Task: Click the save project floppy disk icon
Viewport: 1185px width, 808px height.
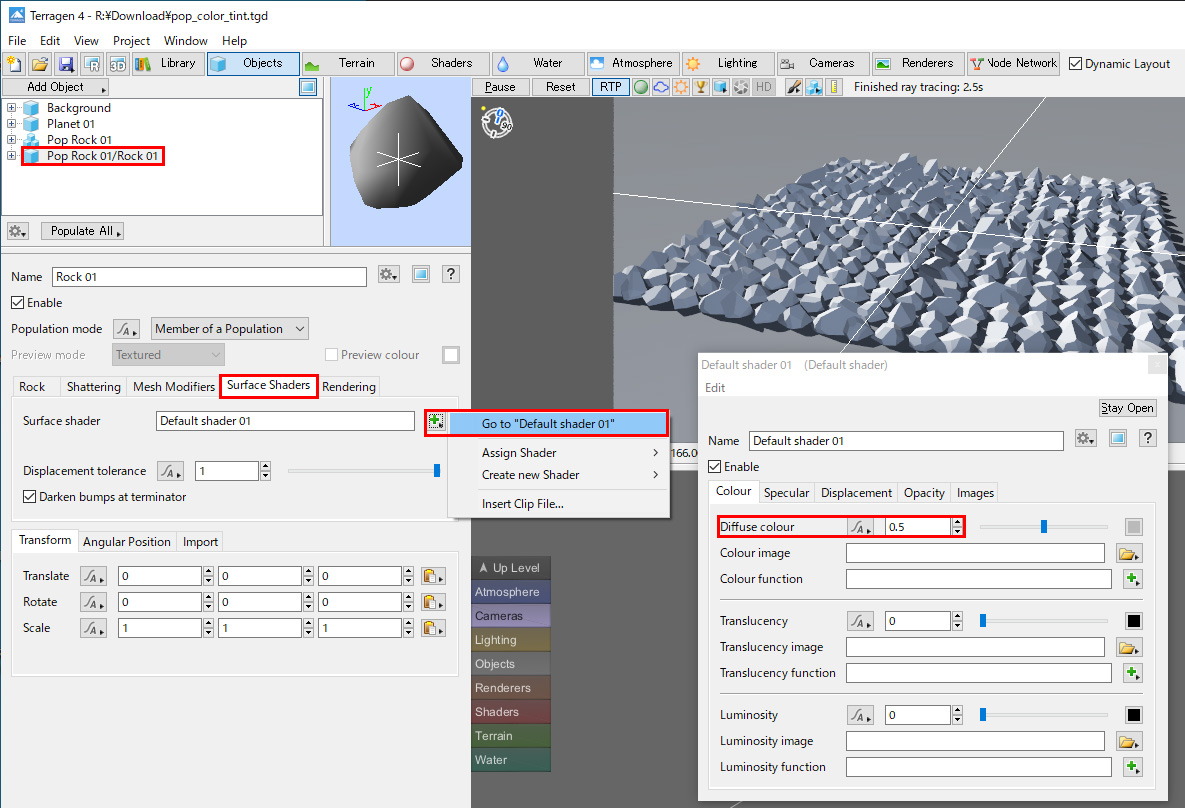Action: tap(66, 64)
